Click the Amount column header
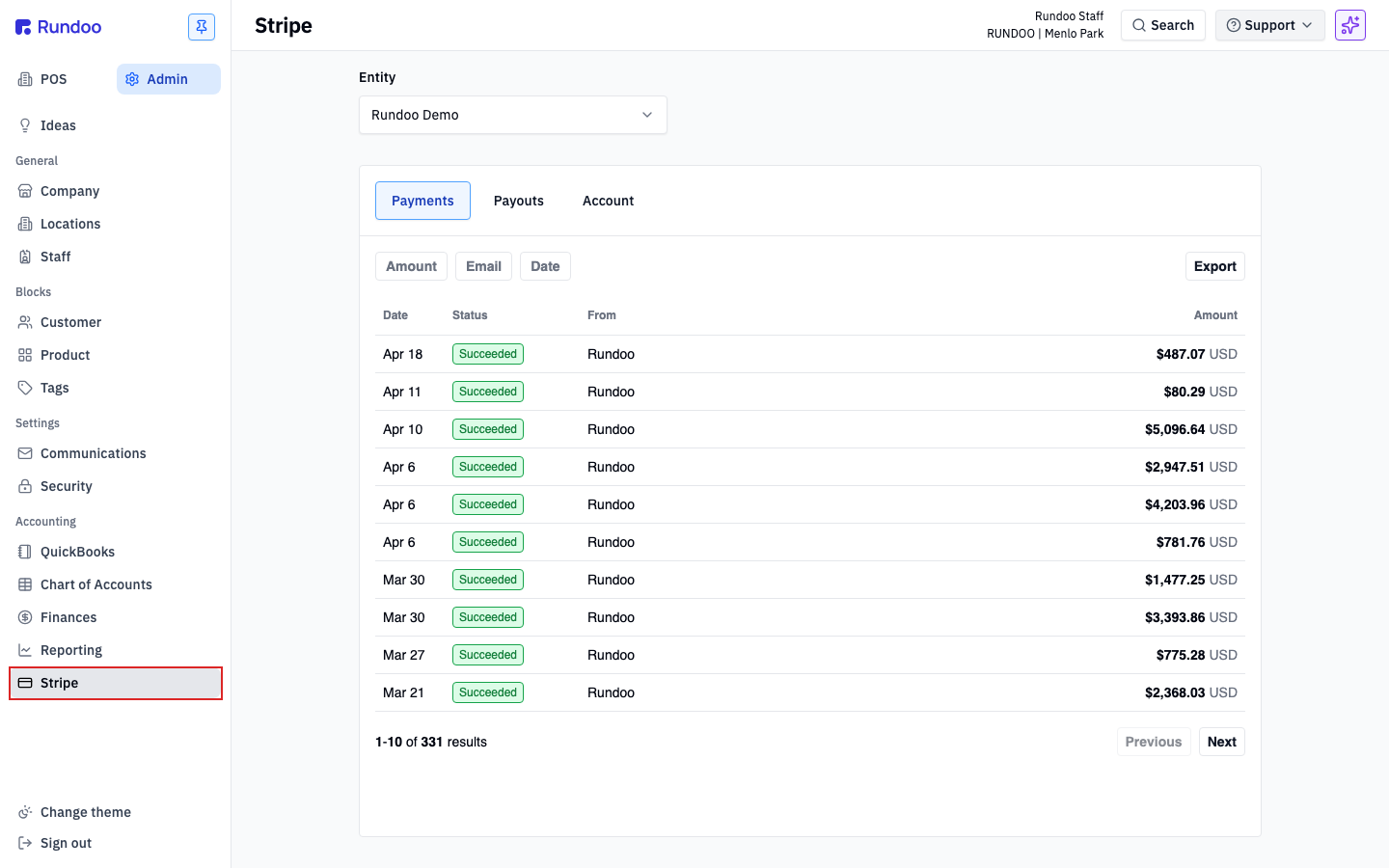1389x868 pixels. point(1215,315)
